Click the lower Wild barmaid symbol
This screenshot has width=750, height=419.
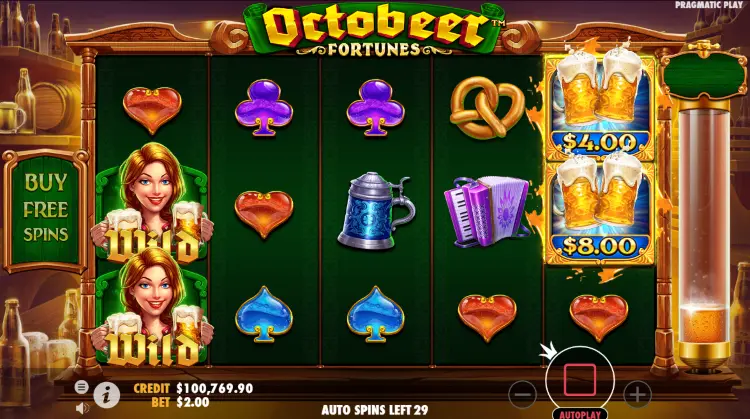(152, 309)
